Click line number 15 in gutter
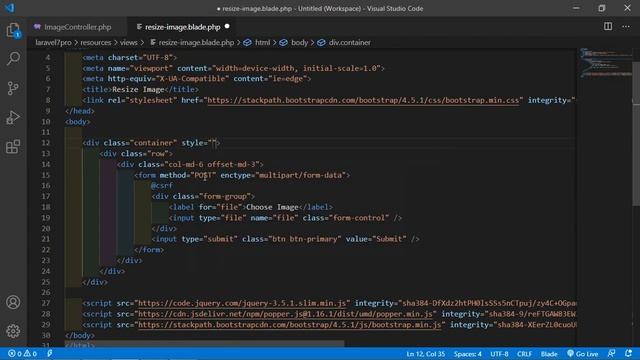The height and width of the screenshot is (360, 640). [46, 175]
